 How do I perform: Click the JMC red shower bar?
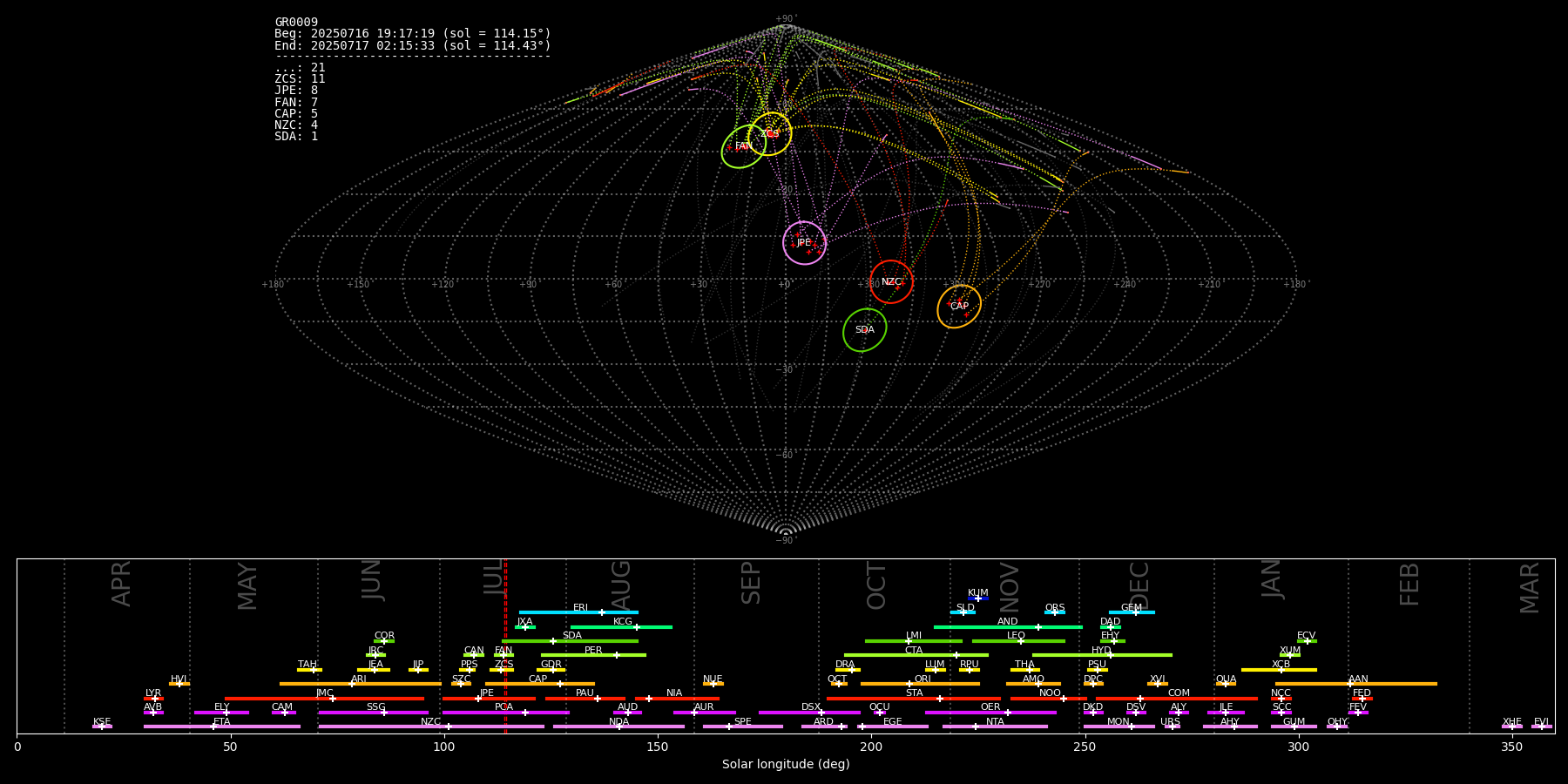[325, 698]
